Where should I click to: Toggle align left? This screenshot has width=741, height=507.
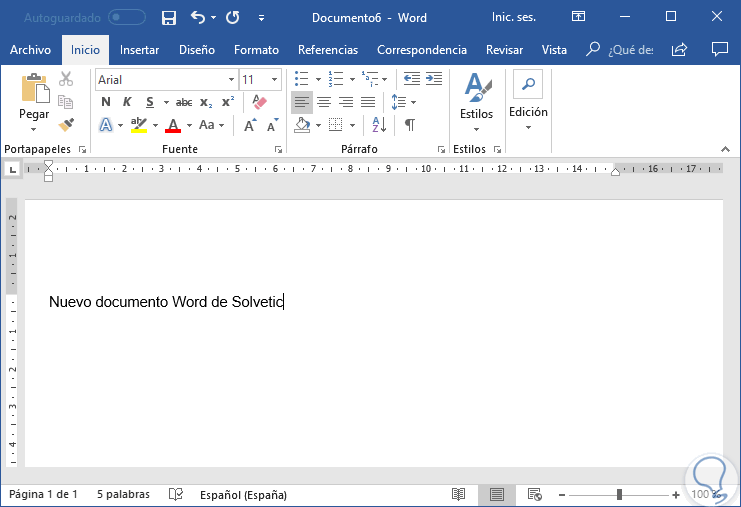coord(302,102)
